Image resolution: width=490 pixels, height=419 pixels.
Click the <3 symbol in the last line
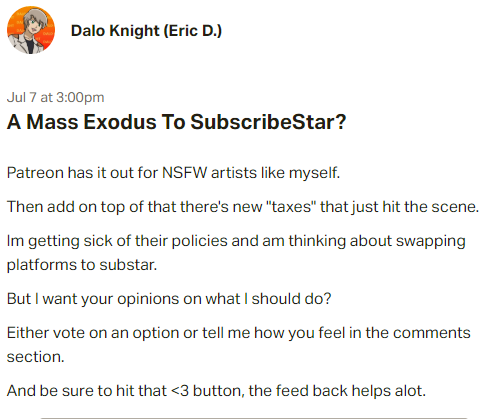pyautogui.click(x=180, y=391)
